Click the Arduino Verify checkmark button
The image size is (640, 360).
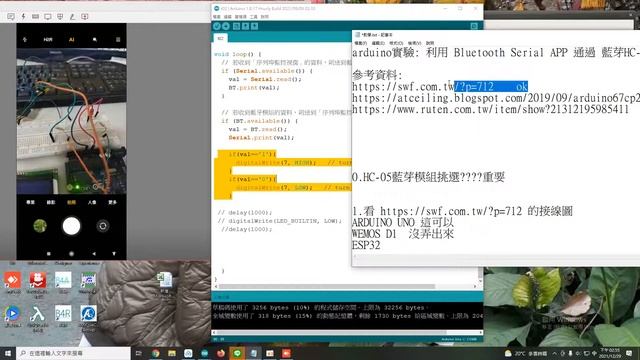click(x=217, y=26)
